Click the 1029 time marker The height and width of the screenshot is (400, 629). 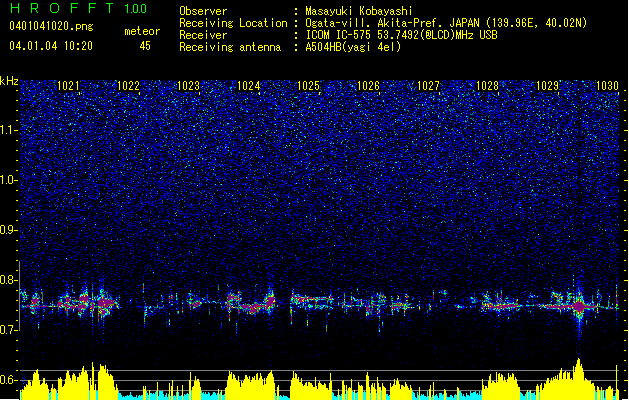pos(548,86)
